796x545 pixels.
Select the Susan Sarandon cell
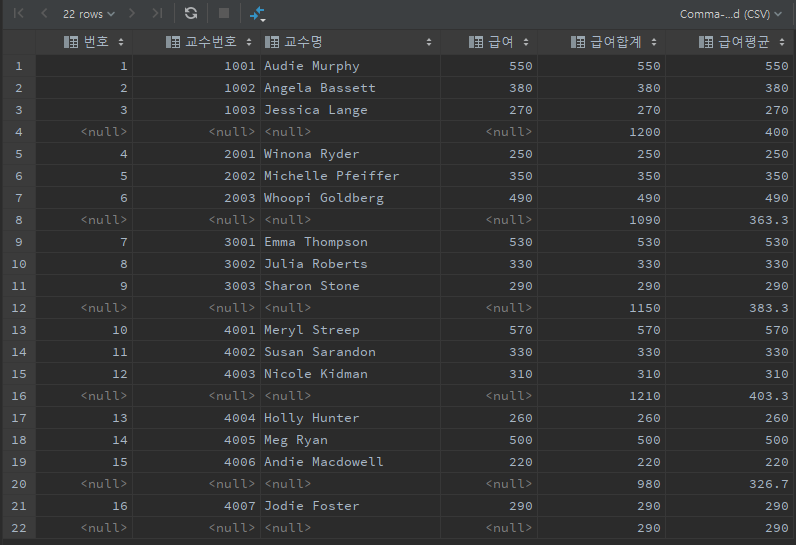350,352
